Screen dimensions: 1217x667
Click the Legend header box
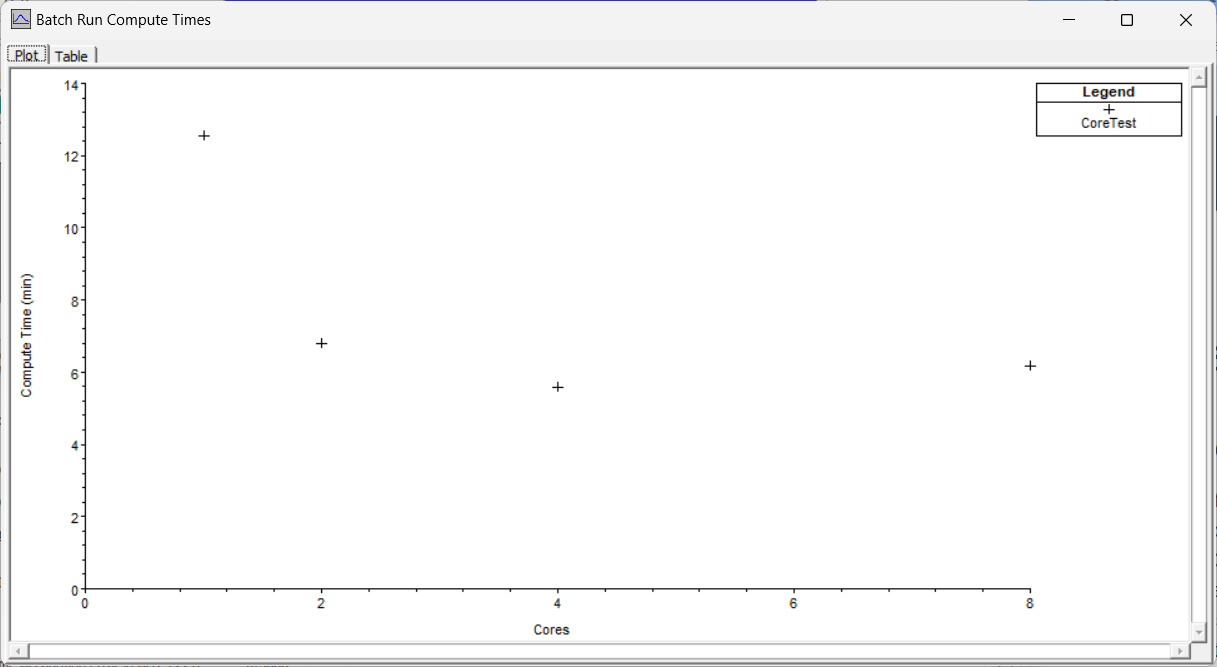1108,92
